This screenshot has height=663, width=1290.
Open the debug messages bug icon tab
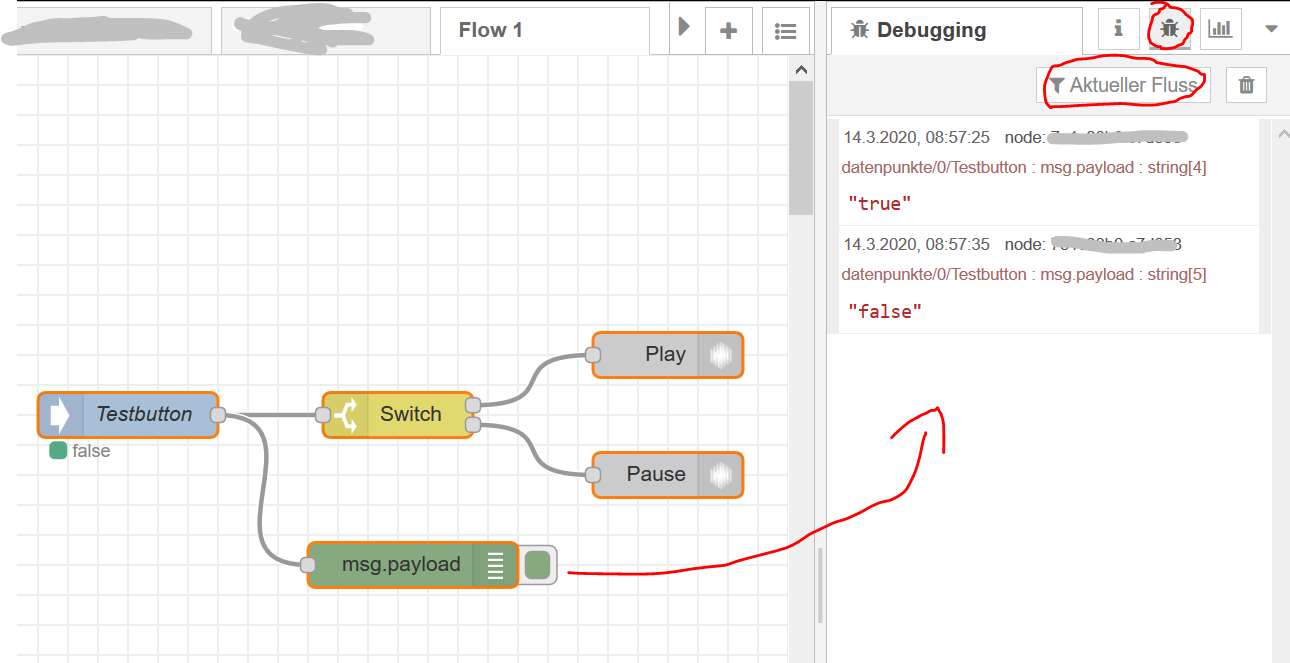1169,29
